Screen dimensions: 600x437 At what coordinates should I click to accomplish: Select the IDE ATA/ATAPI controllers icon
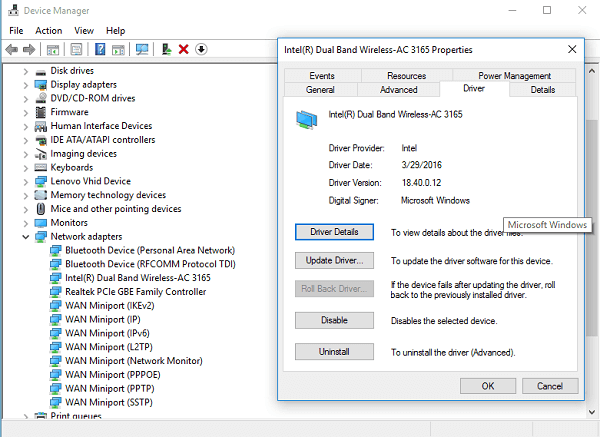41,140
